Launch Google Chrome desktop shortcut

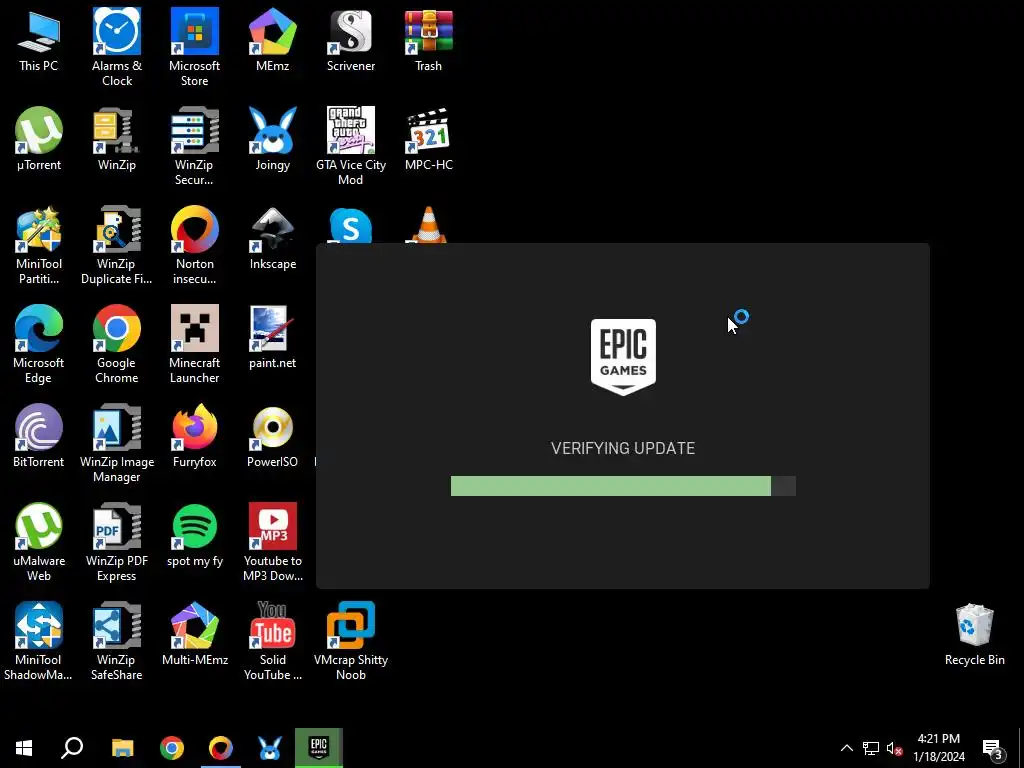[x=117, y=344]
